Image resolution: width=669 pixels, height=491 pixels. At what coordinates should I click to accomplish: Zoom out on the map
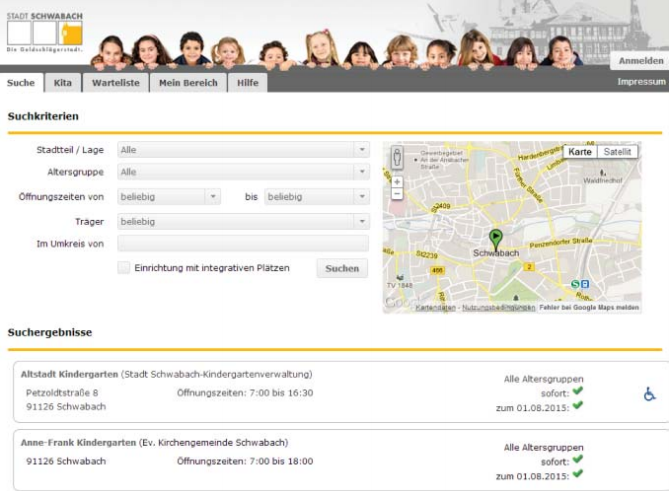click(x=397, y=194)
